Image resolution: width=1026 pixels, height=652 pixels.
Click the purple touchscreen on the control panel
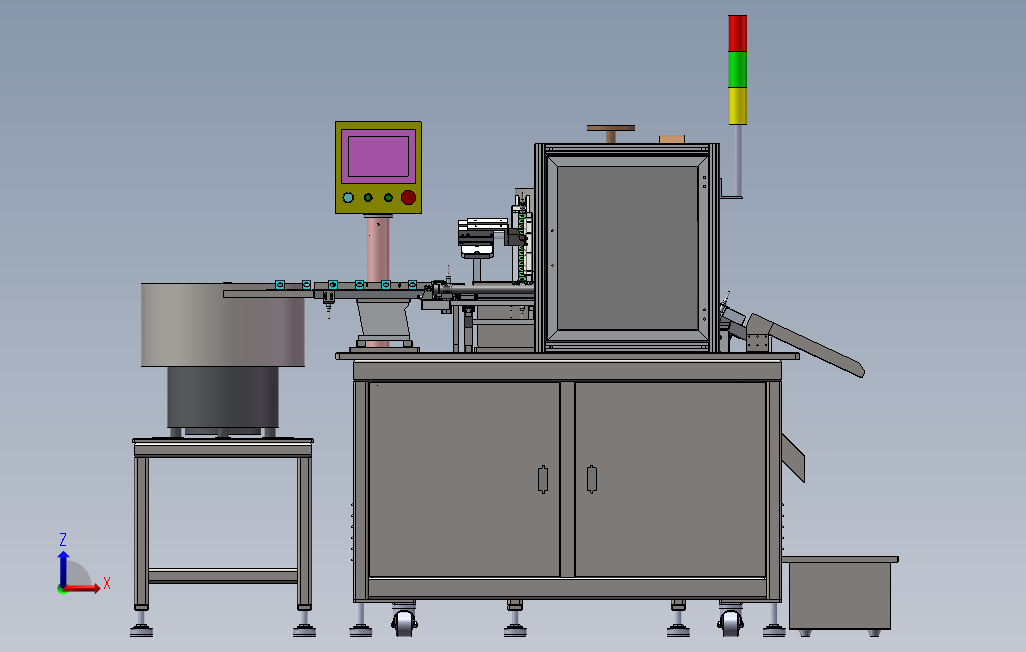coord(378,156)
